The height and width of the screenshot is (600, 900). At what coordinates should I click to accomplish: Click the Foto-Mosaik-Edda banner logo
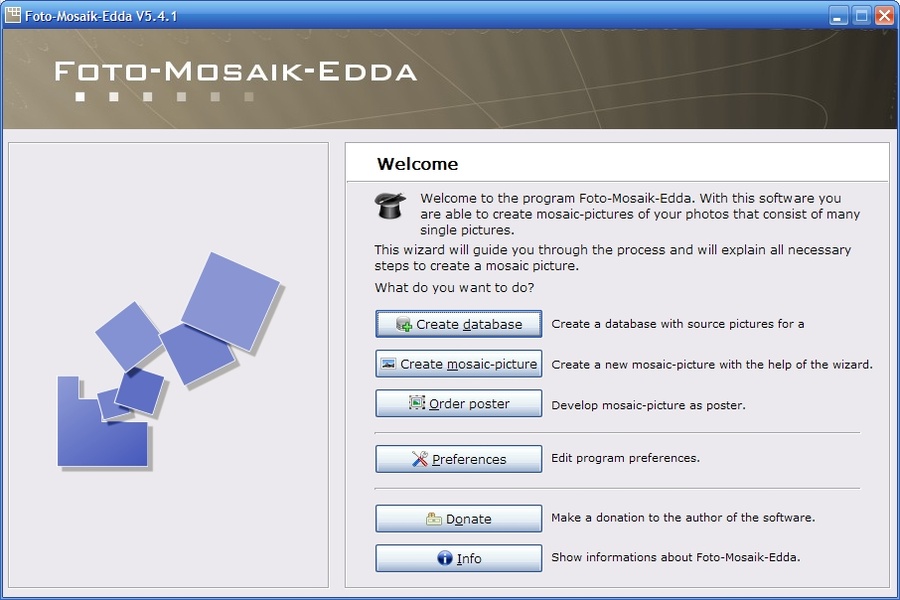pos(236,79)
